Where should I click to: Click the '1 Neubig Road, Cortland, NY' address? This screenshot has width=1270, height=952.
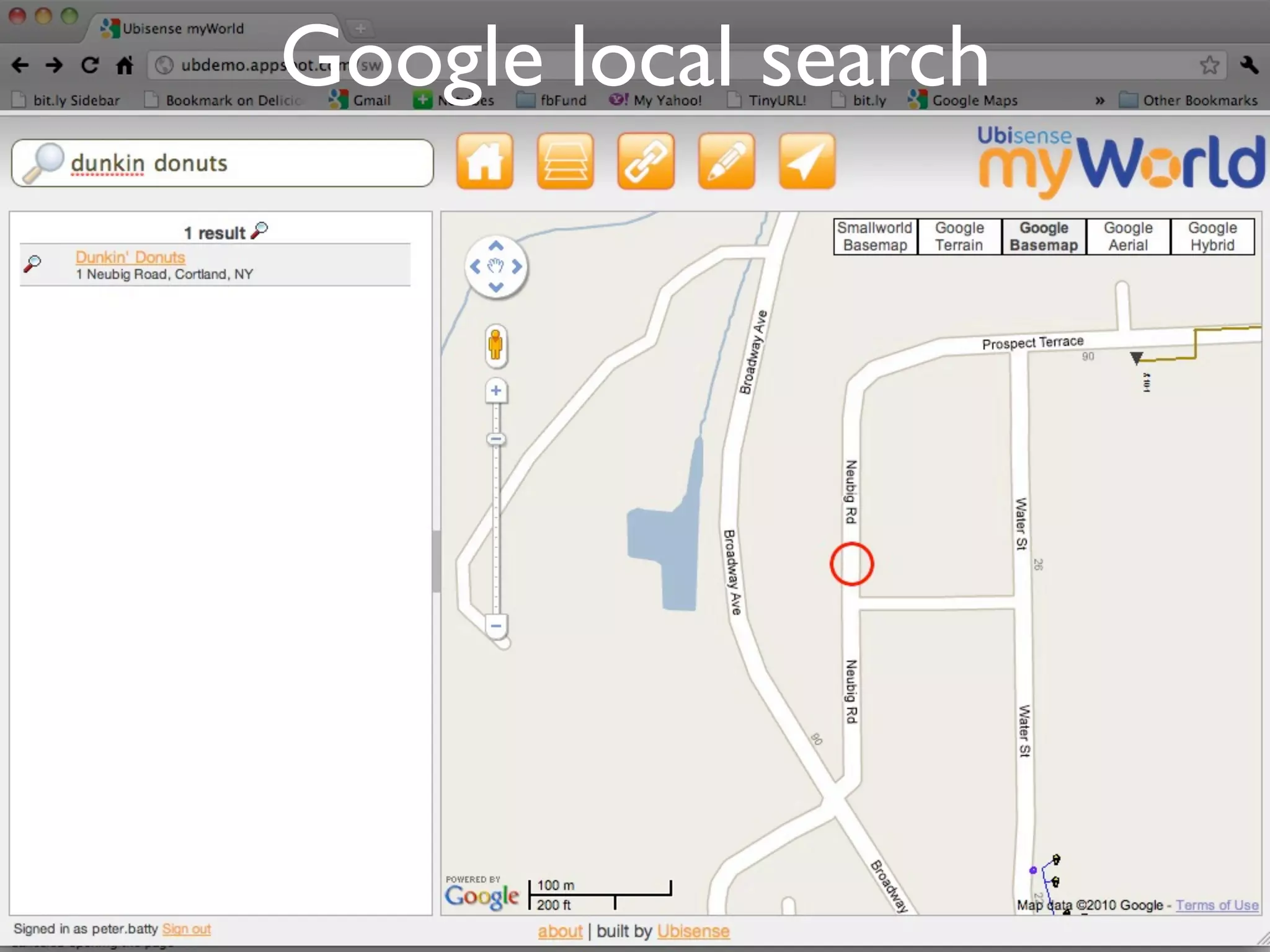164,275
